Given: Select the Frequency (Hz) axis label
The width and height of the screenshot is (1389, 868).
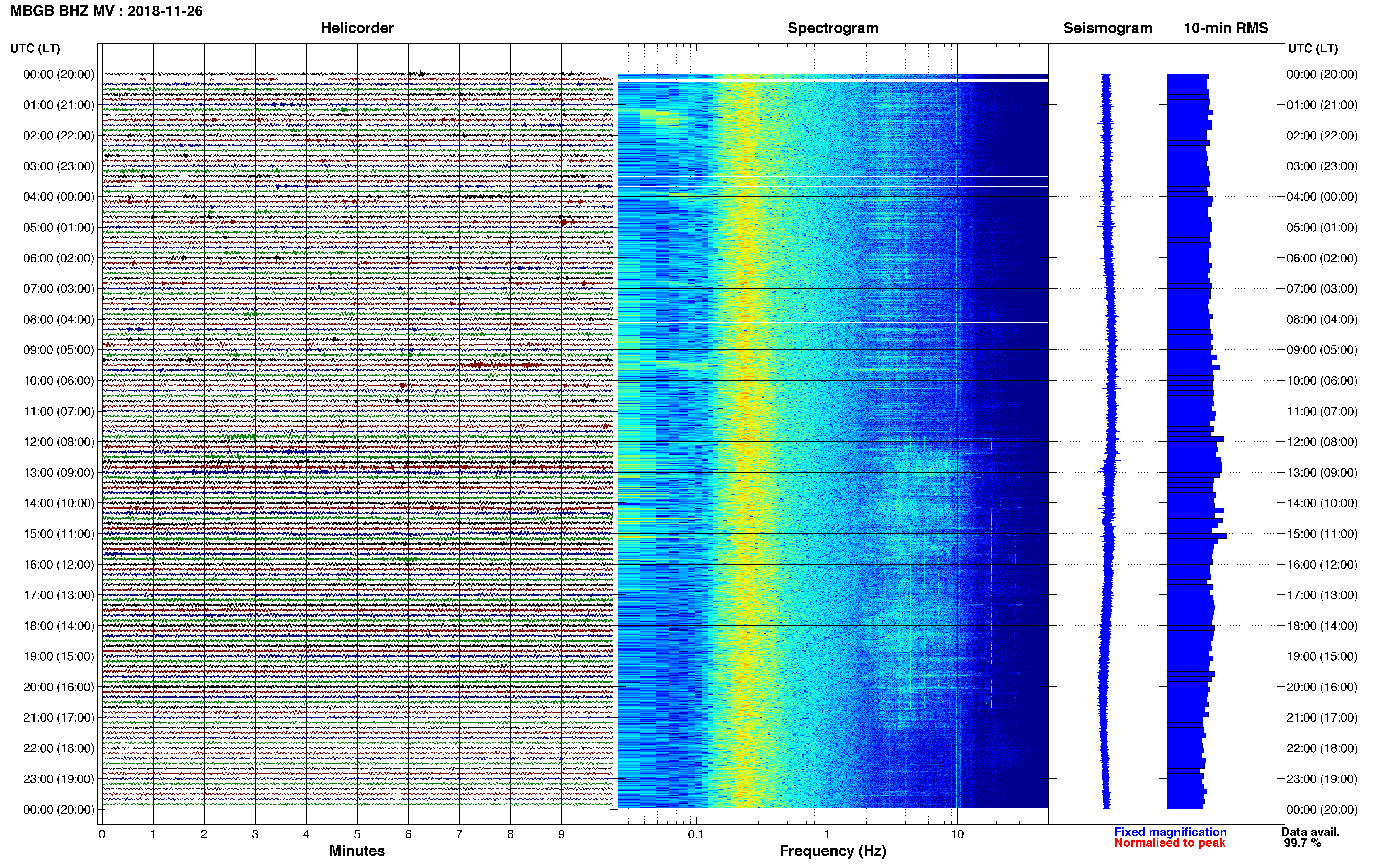Looking at the screenshot, I should [x=833, y=851].
